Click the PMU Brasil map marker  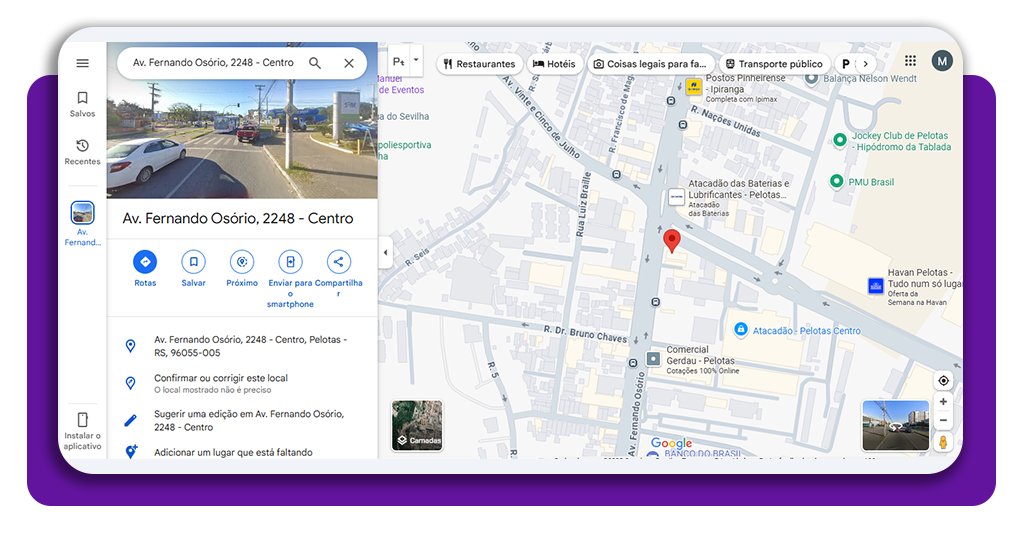836,181
